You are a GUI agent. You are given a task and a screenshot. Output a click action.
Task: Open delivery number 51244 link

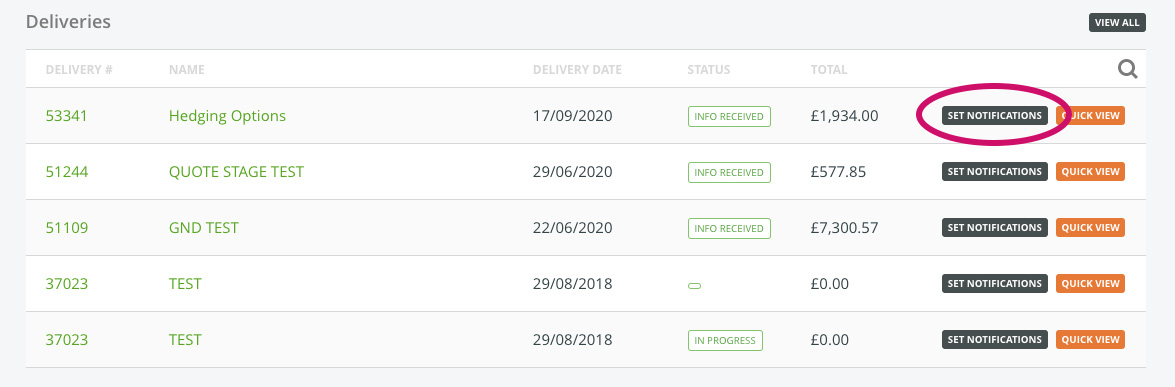tap(67, 172)
